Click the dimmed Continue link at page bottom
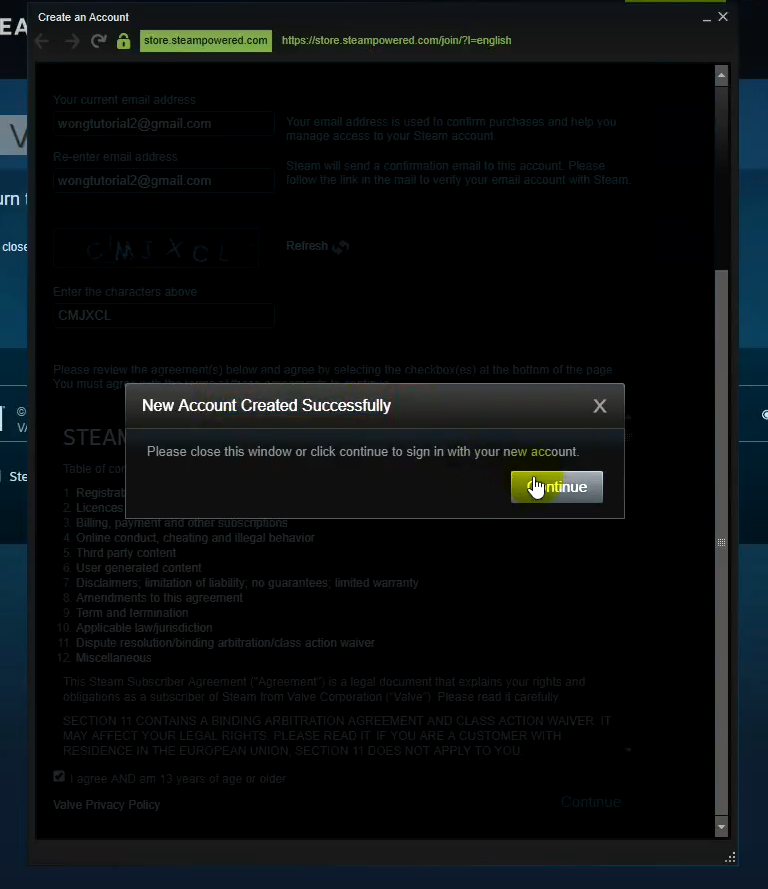This screenshot has height=889, width=768. [x=591, y=802]
